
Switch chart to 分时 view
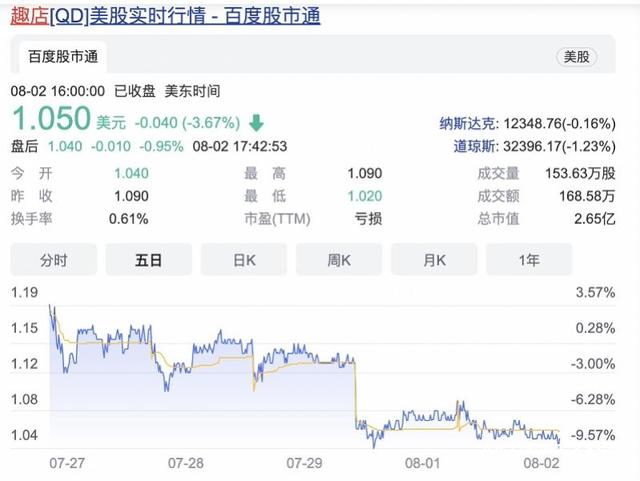tap(53, 260)
